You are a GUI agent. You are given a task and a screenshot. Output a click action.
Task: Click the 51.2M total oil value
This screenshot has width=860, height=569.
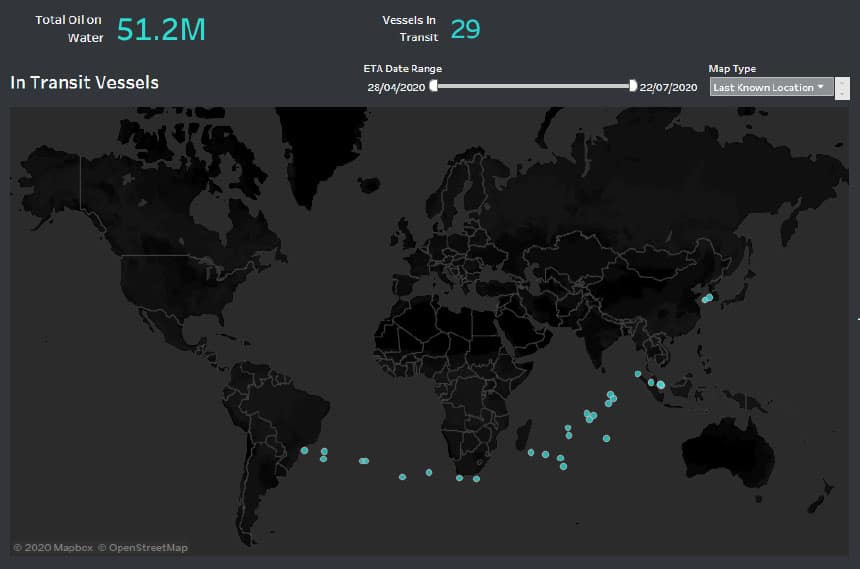161,30
